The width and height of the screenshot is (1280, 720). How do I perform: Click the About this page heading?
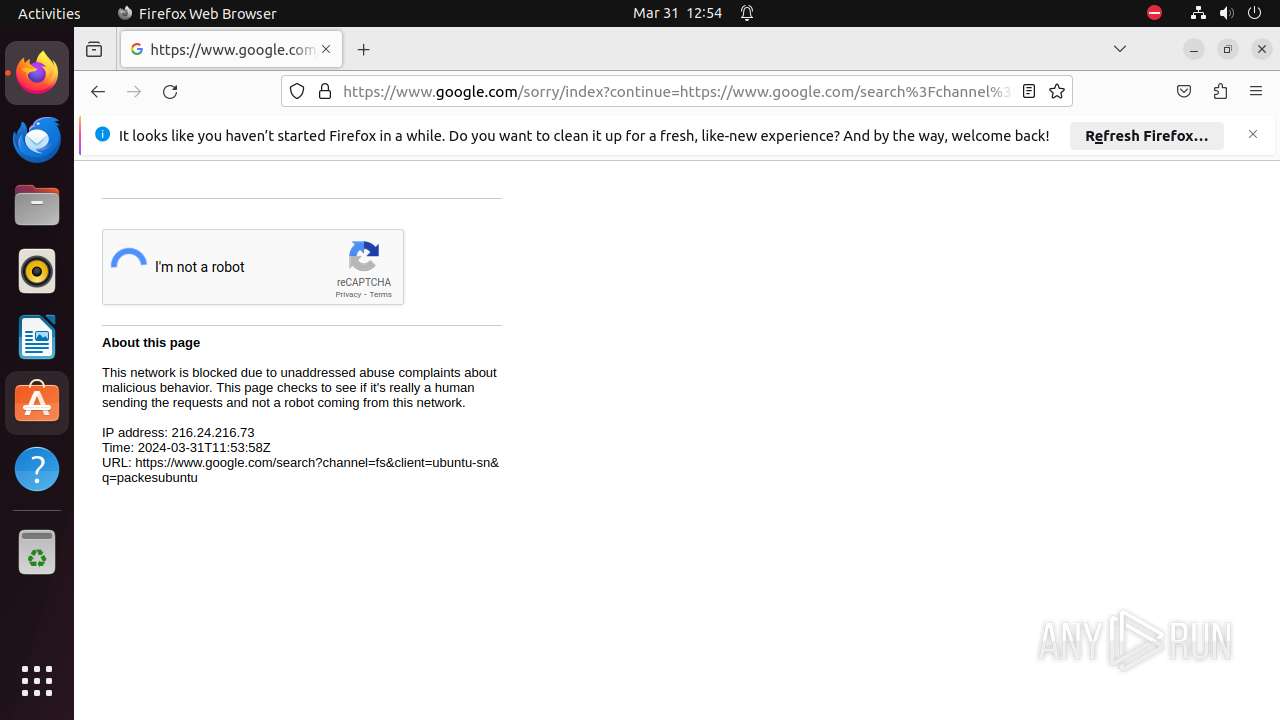[x=151, y=342]
